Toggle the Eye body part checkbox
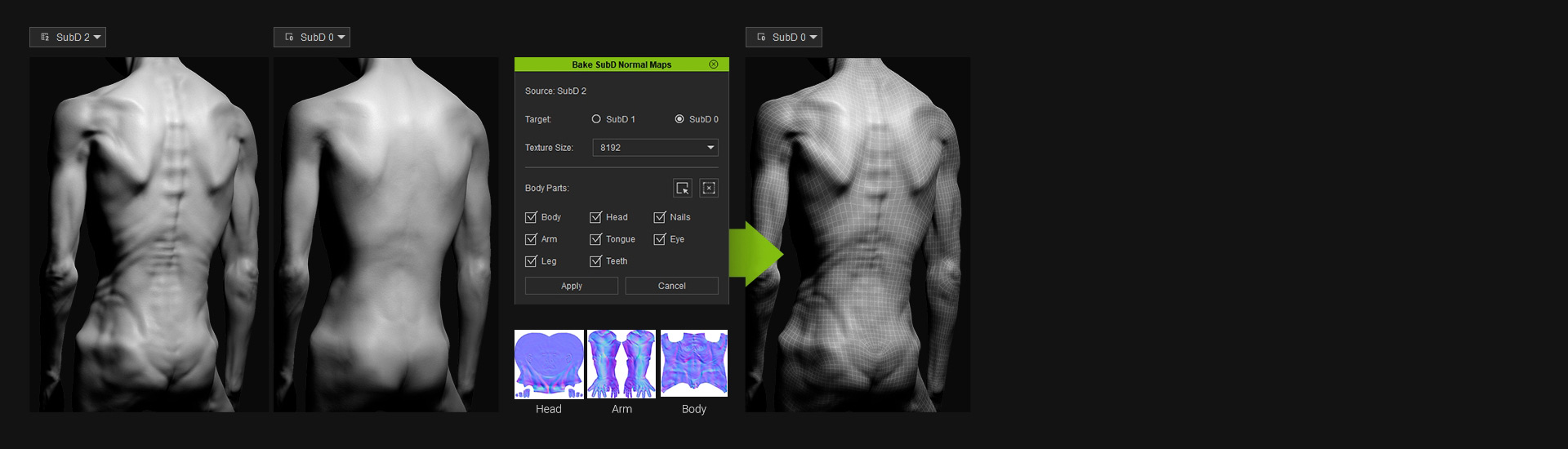 point(660,239)
